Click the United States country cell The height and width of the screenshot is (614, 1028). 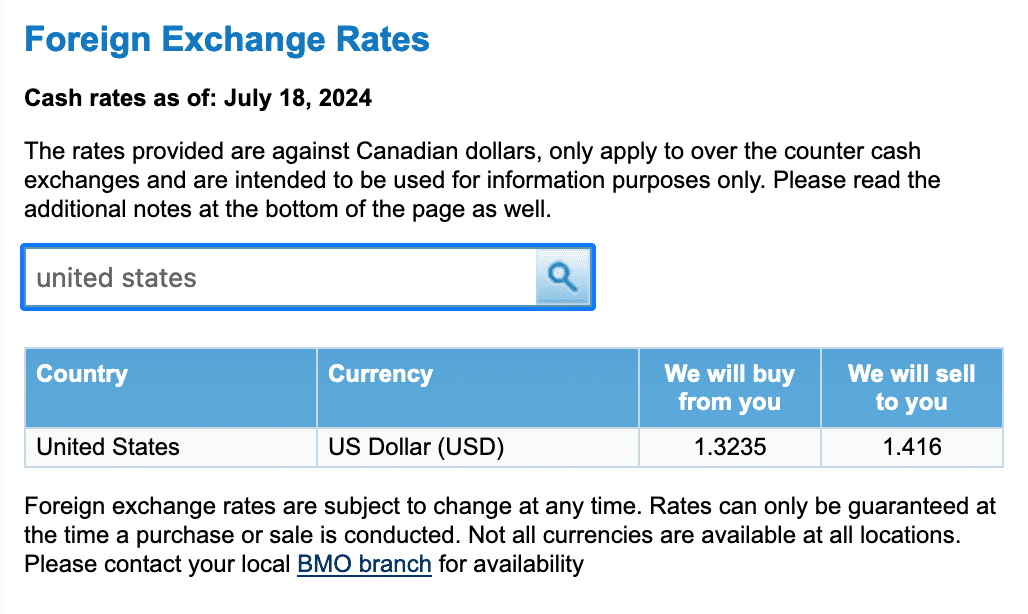point(108,447)
